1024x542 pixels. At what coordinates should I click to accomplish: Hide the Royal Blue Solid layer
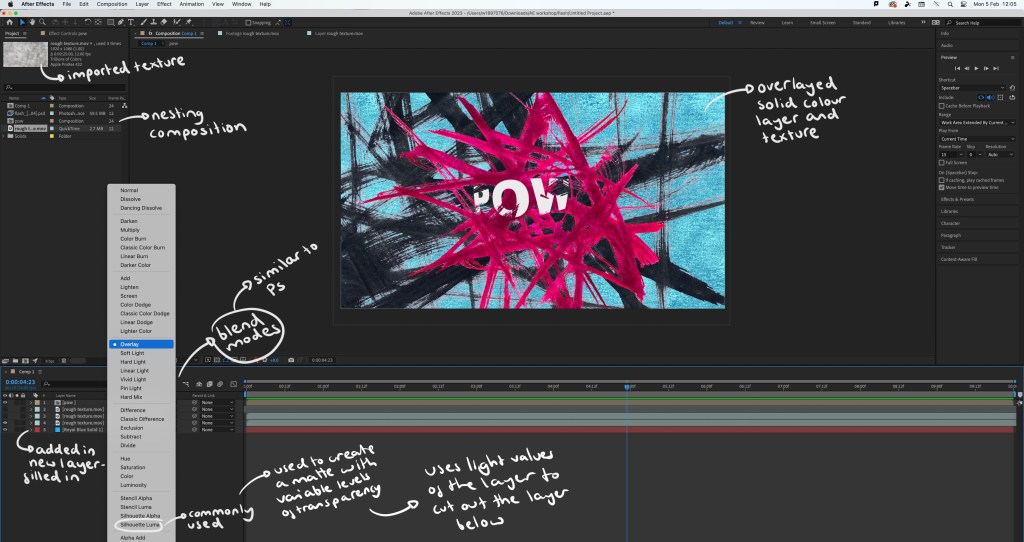pyautogui.click(x=6, y=430)
